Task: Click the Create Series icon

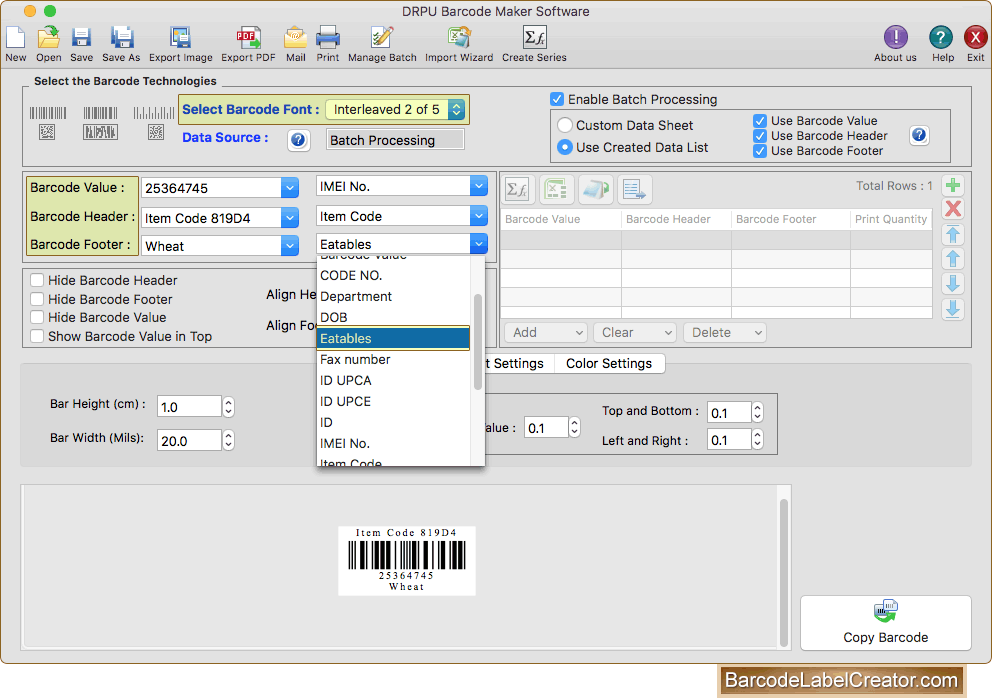Action: click(535, 37)
